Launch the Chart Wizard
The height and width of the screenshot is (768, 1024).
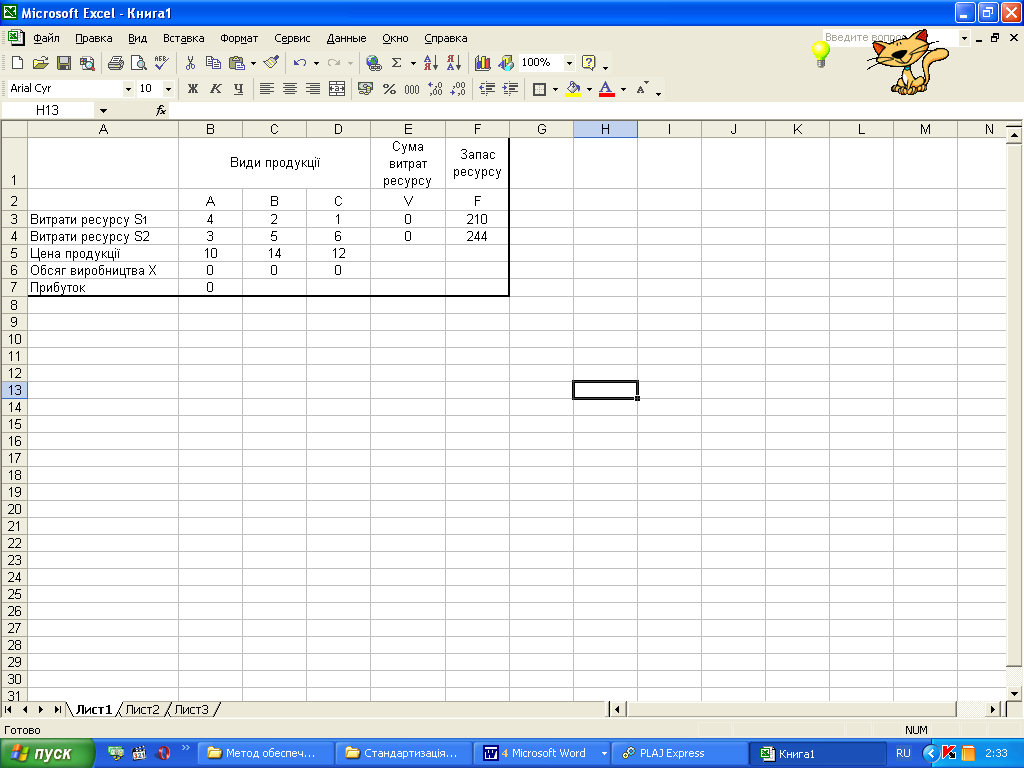click(483, 63)
